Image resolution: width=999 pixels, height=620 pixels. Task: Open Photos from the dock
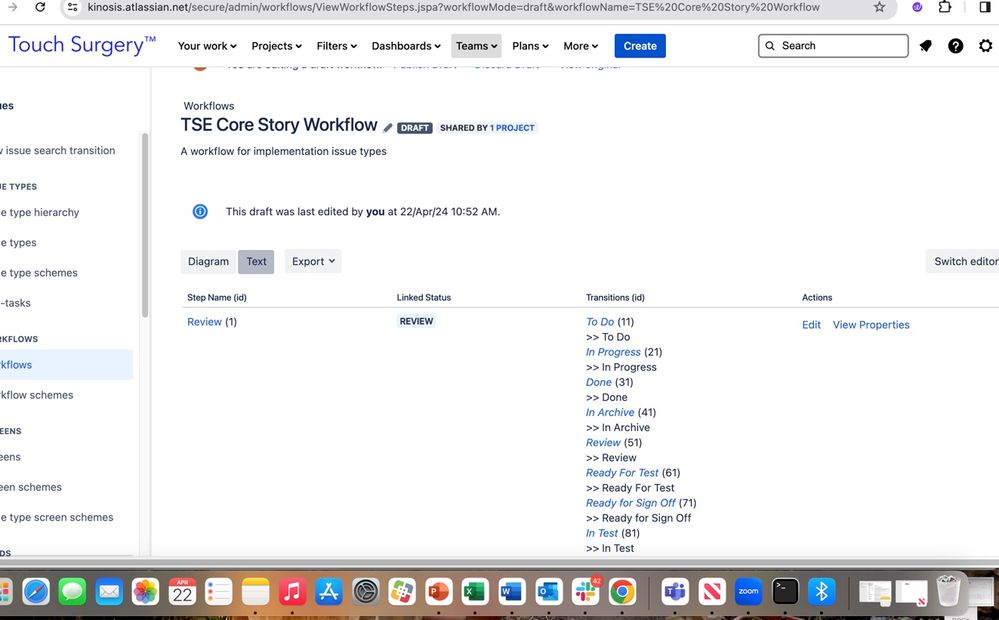point(145,592)
